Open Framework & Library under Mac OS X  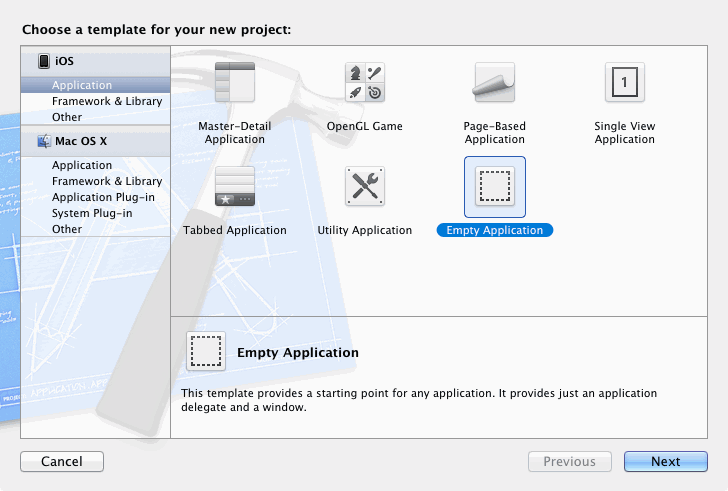(x=107, y=182)
